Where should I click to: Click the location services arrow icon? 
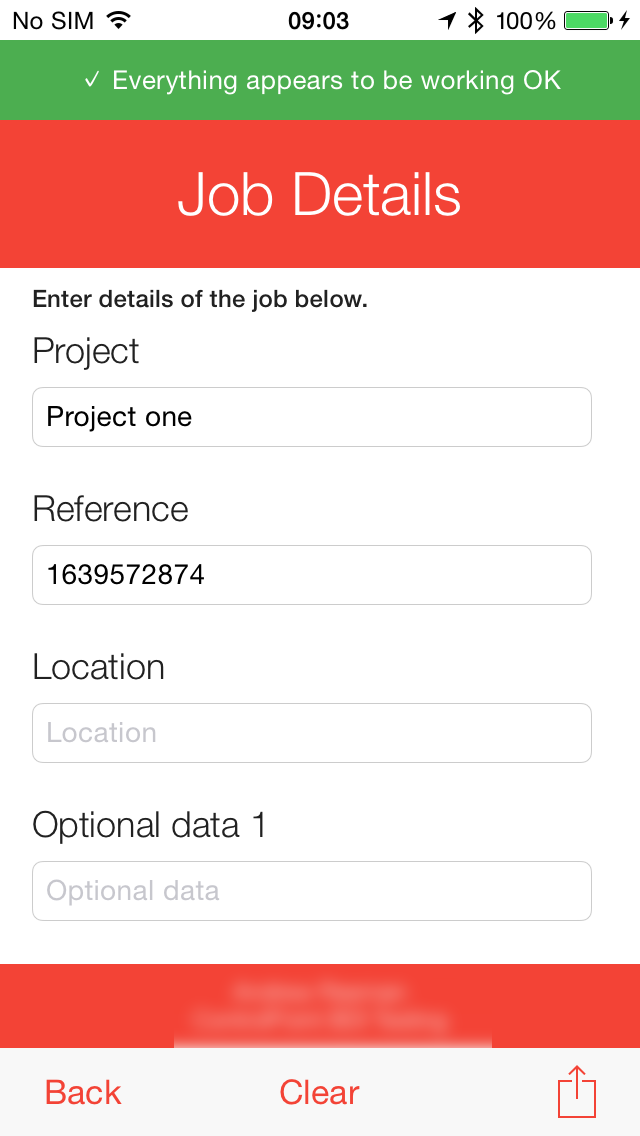coord(447,20)
